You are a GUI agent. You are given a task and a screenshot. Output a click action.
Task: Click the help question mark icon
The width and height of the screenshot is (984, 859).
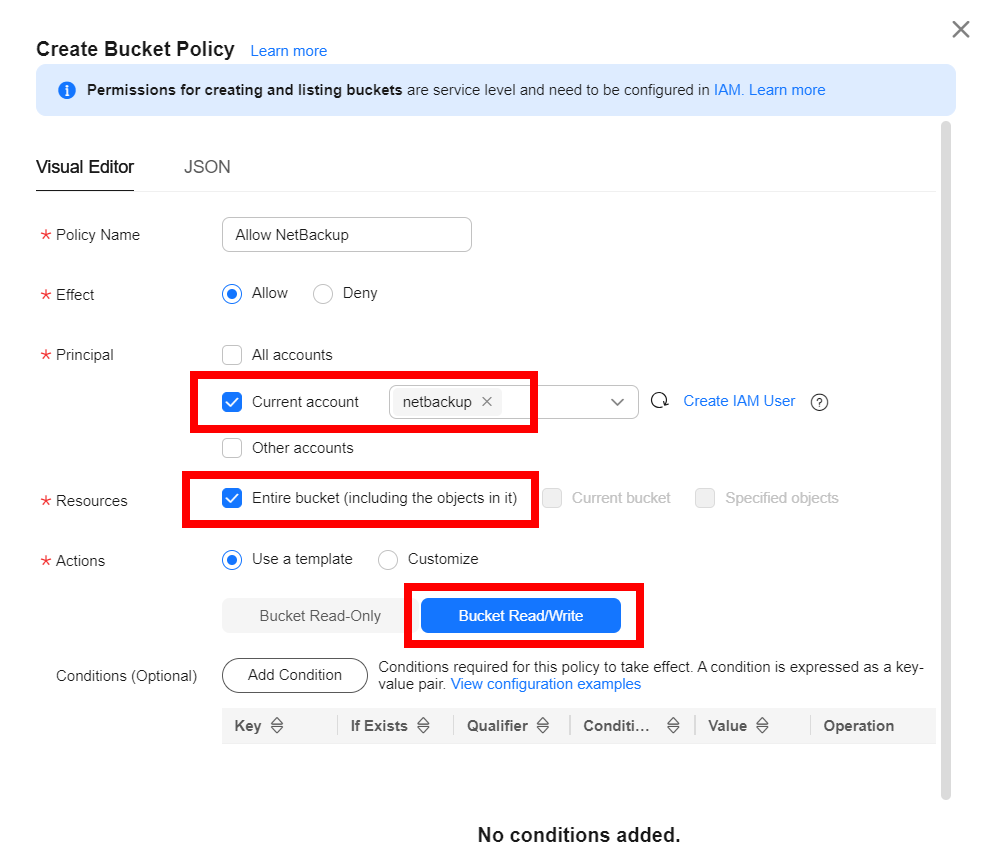(819, 402)
